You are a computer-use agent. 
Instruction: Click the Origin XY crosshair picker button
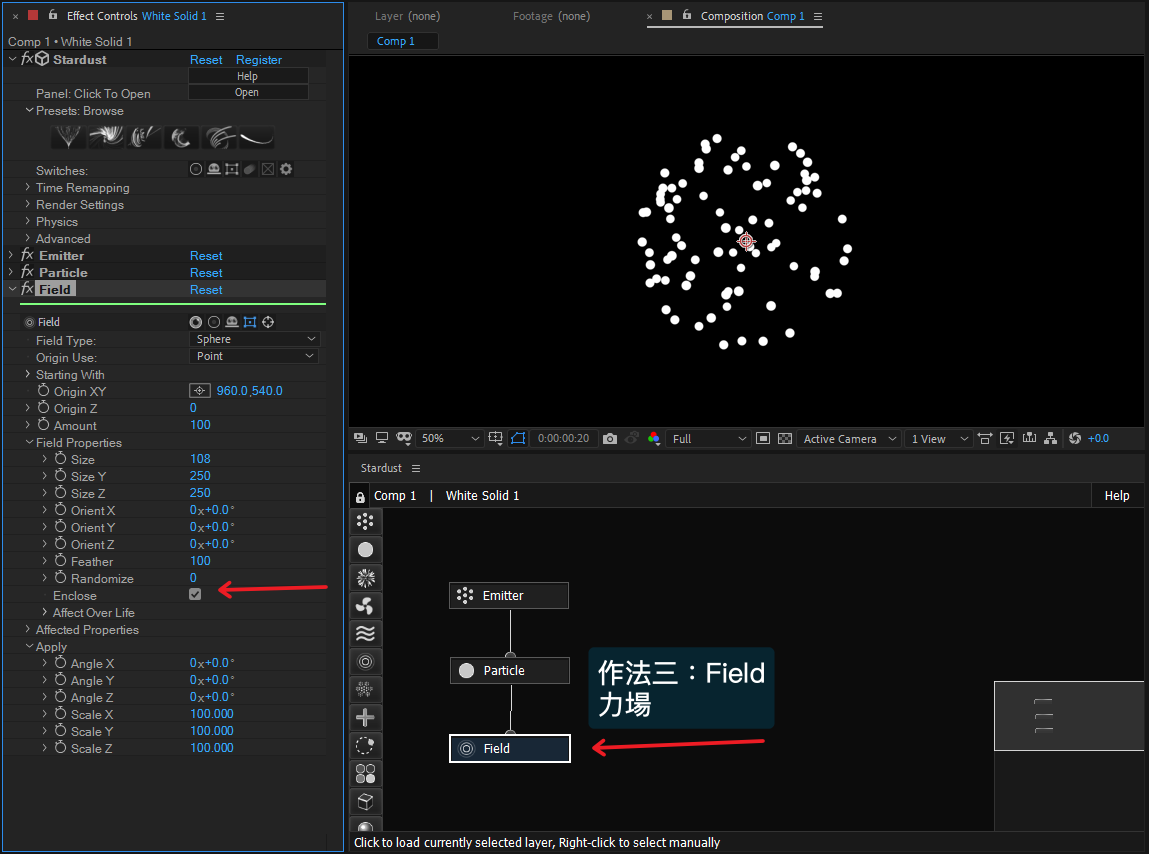click(200, 391)
